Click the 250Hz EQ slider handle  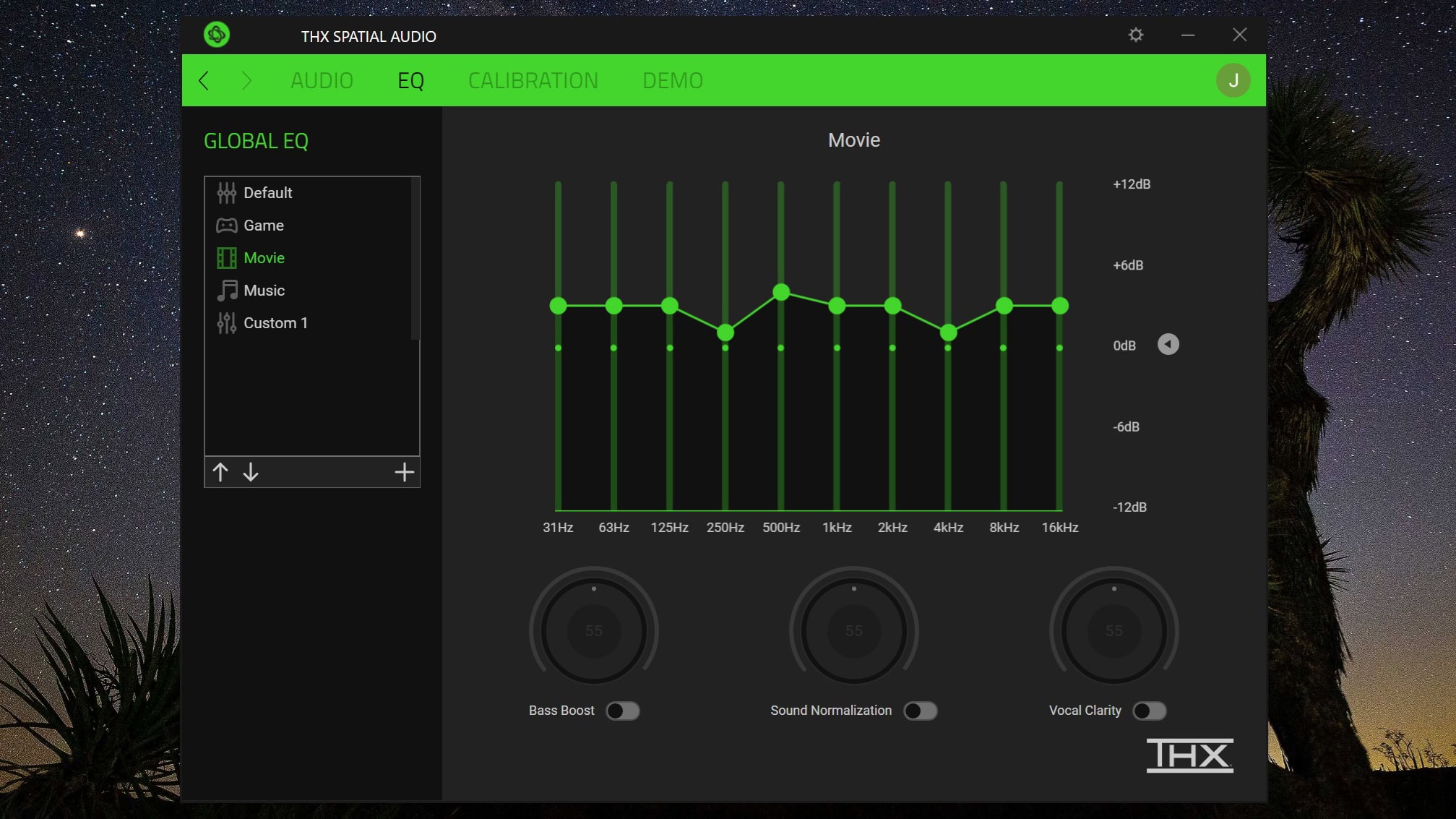[x=725, y=333]
